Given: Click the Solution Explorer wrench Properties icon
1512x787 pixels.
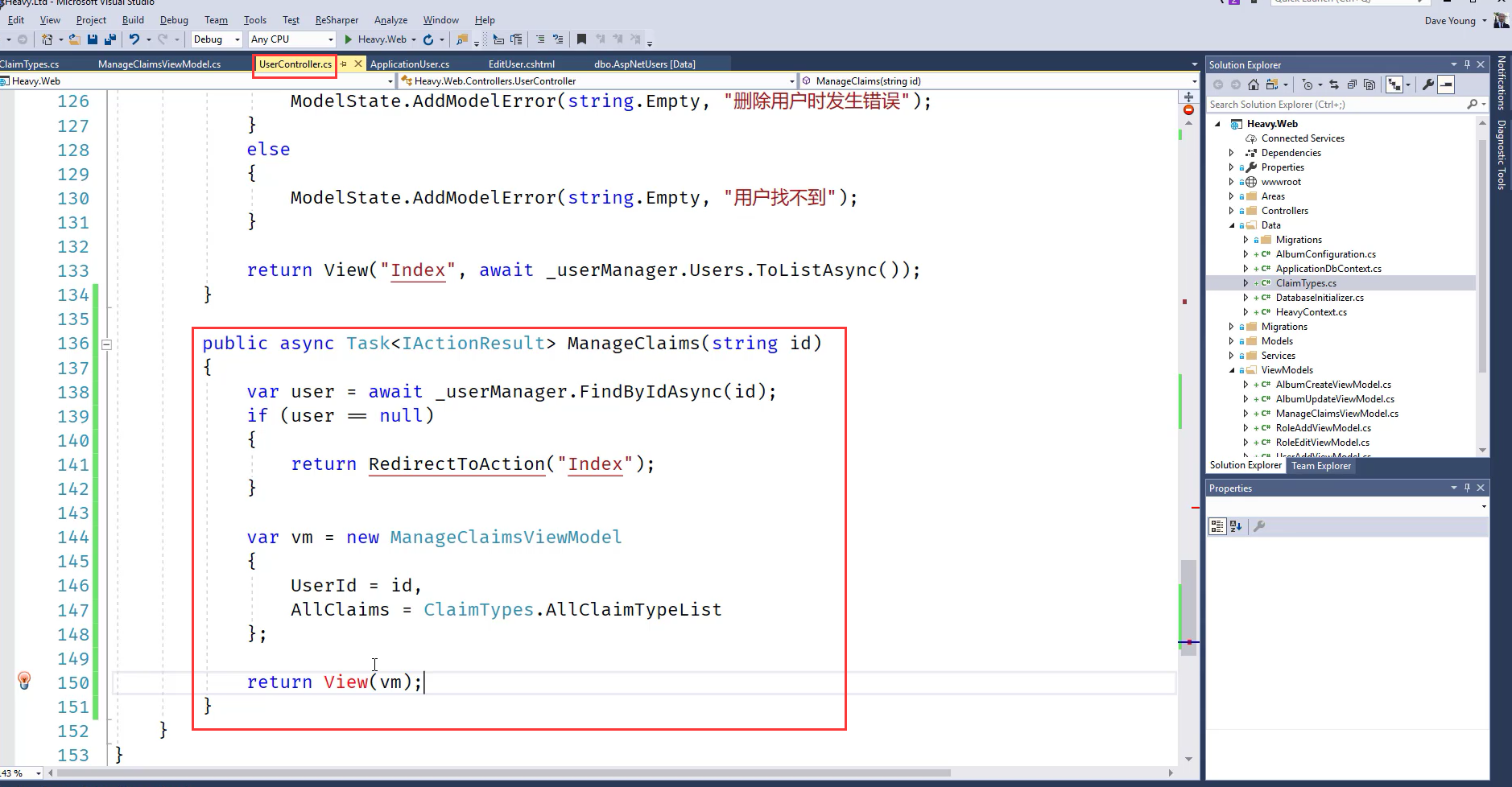Looking at the screenshot, I should tap(1427, 84).
